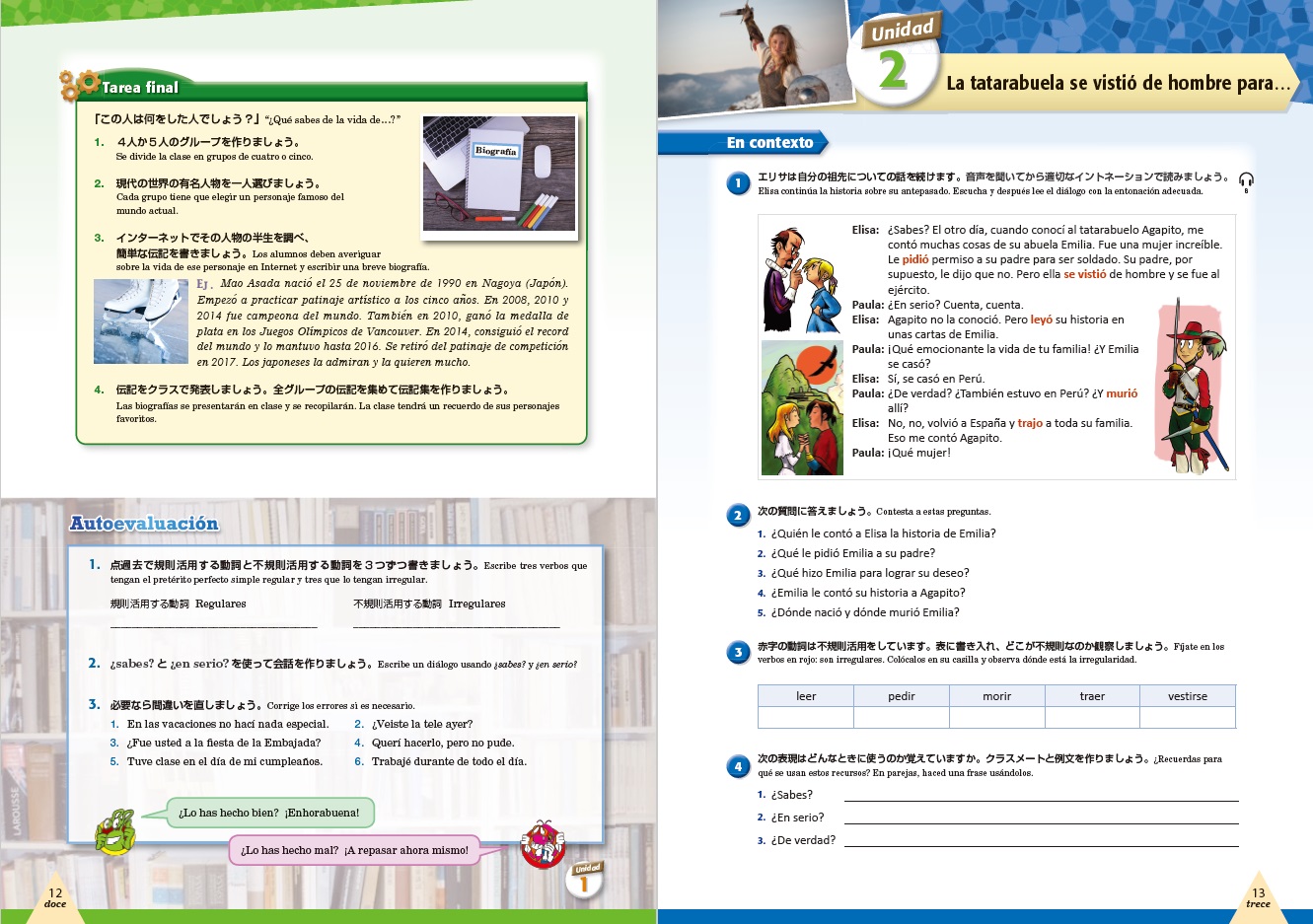Click blue circle number 4 exercise marker
This screenshot has width=1313, height=924.
pyautogui.click(x=738, y=765)
